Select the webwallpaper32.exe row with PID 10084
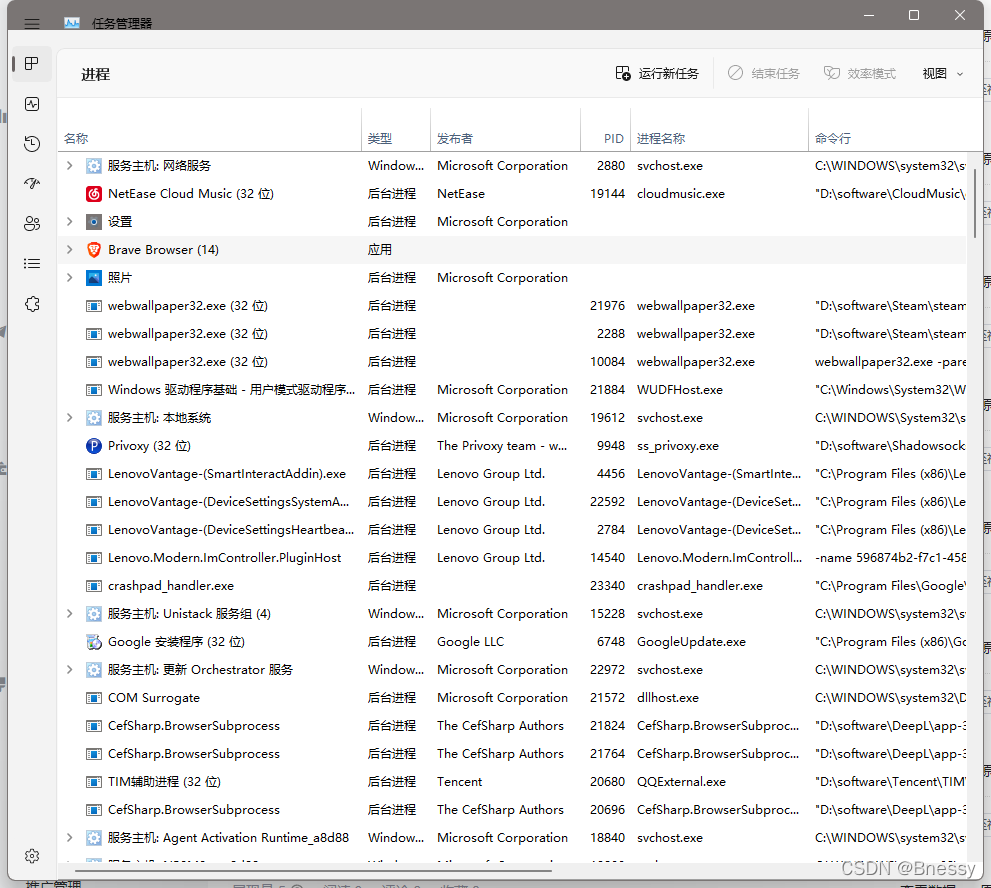991x888 pixels. click(x=512, y=362)
